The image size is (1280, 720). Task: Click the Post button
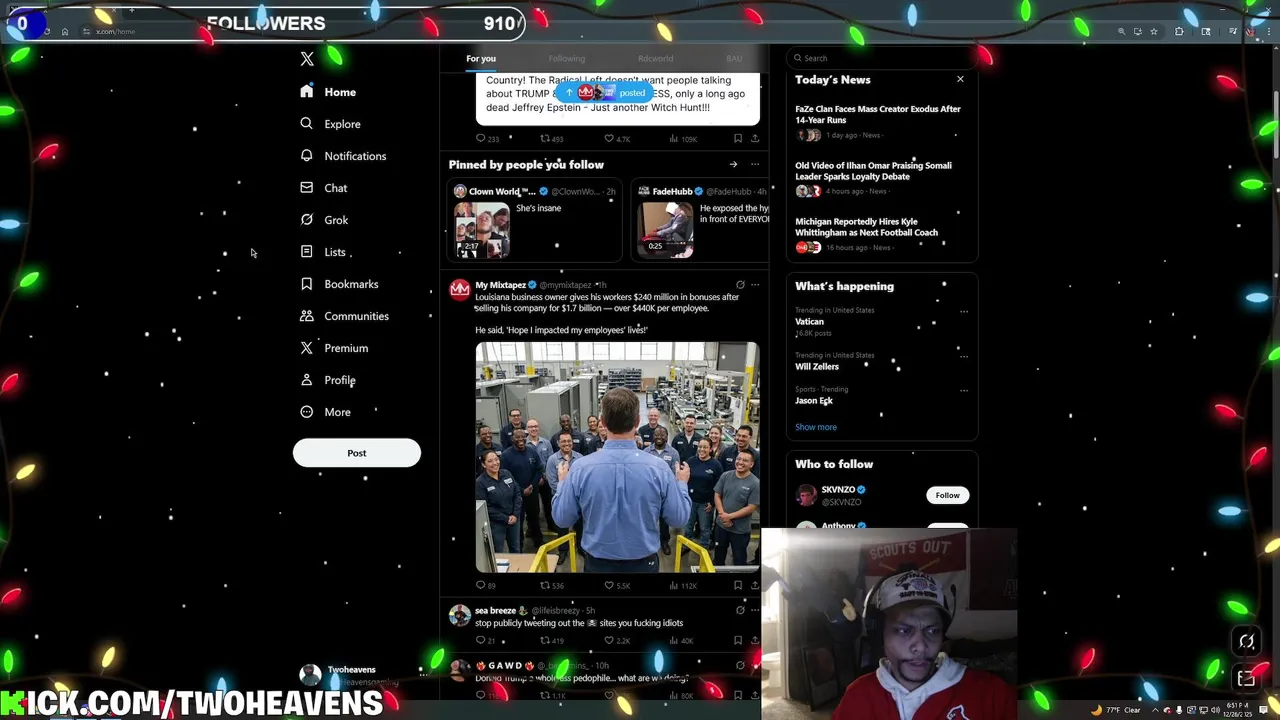click(357, 453)
